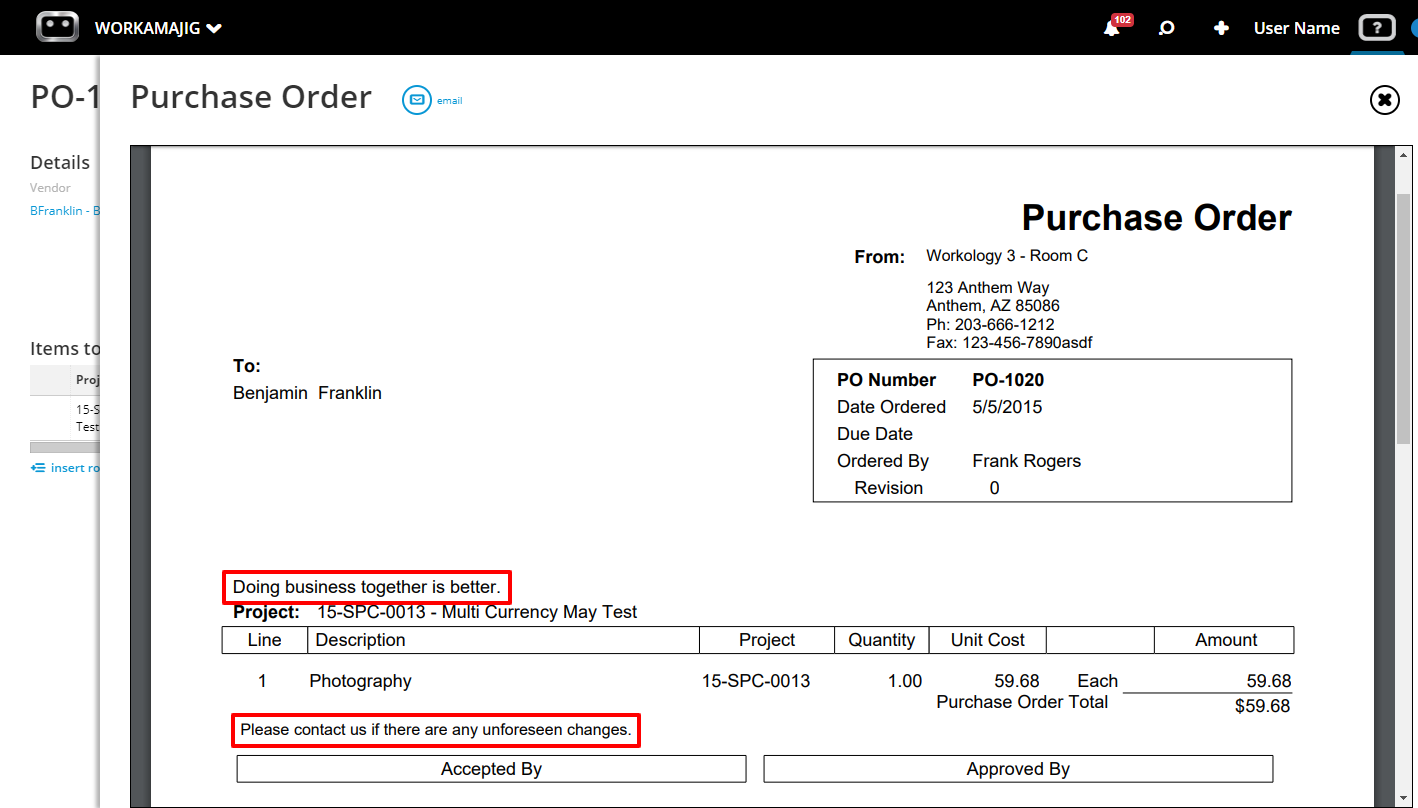
Task: Email the purchase order
Action: point(432,100)
